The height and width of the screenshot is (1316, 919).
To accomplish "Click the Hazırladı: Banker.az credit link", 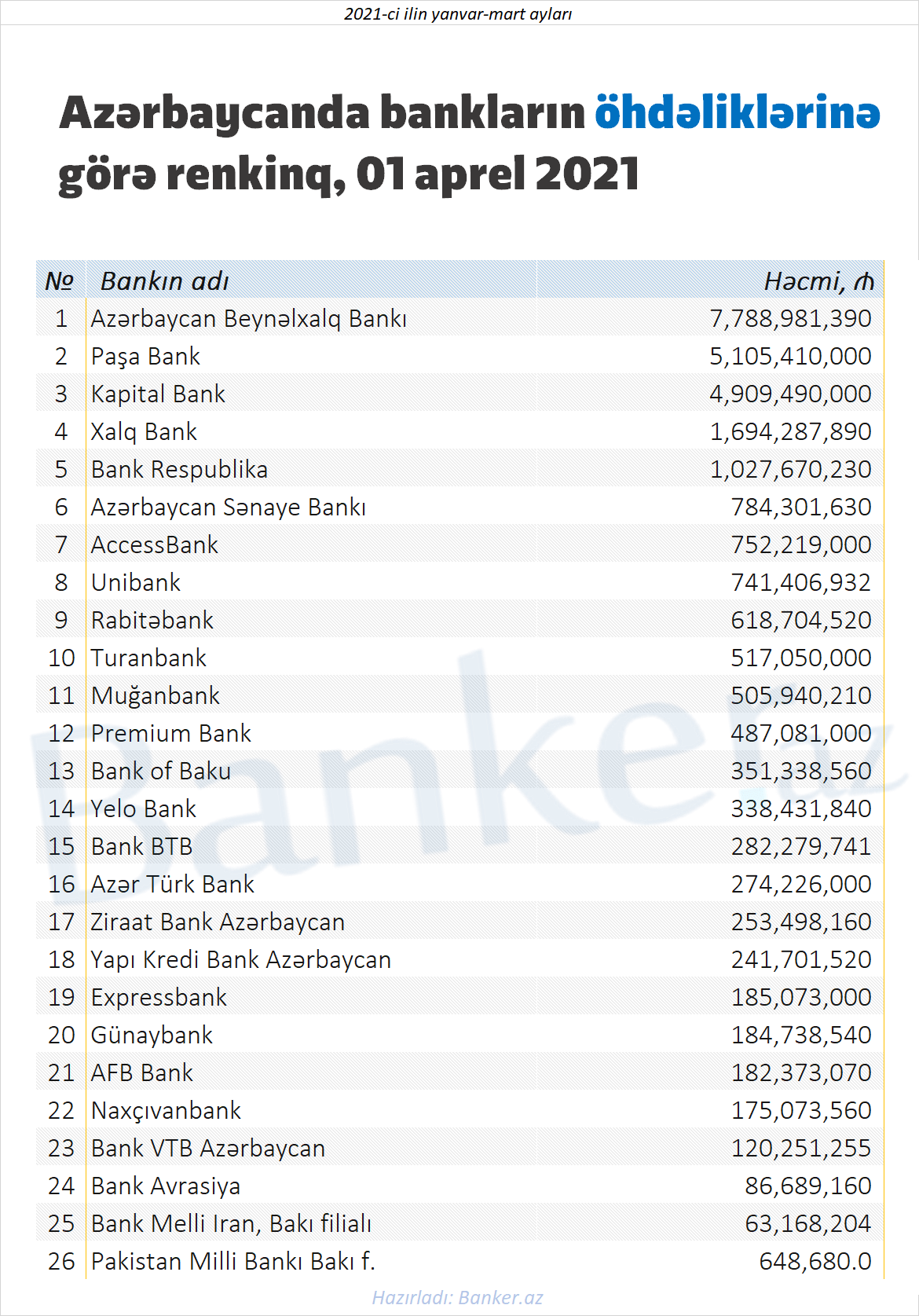I will (x=458, y=1297).
